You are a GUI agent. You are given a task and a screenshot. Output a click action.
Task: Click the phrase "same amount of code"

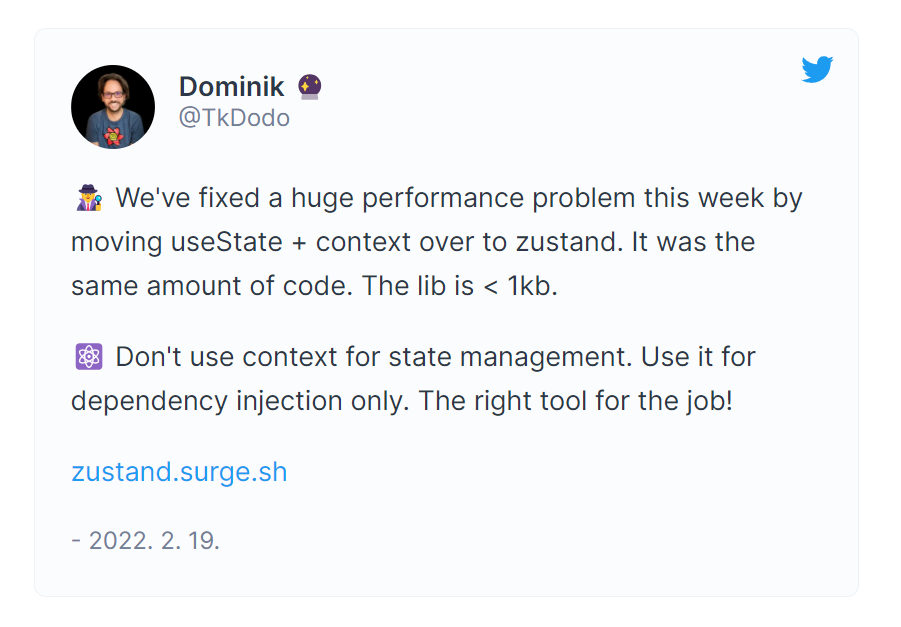pyautogui.click(x=211, y=286)
